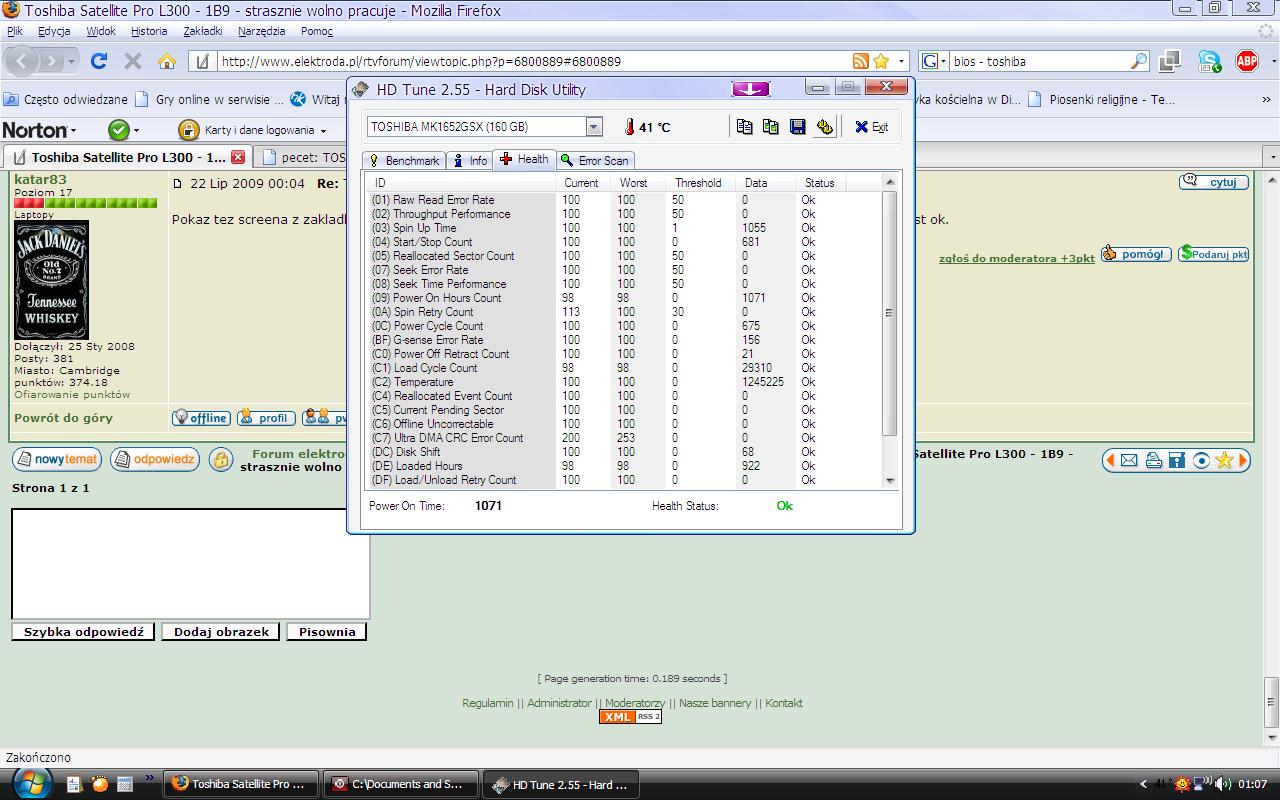This screenshot has width=1280, height=800.
Task: Click the purple download arrow in HD Tune title bar
Action: 750,89
